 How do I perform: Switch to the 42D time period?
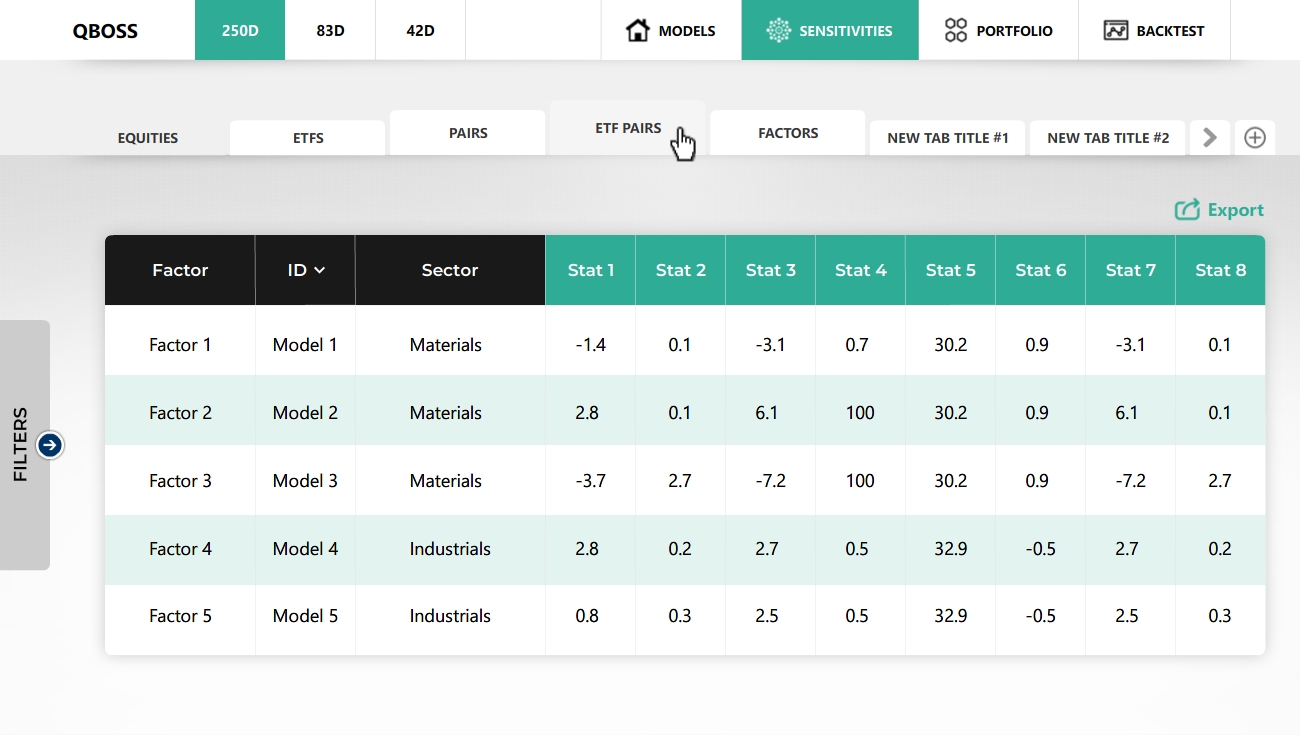tap(420, 30)
